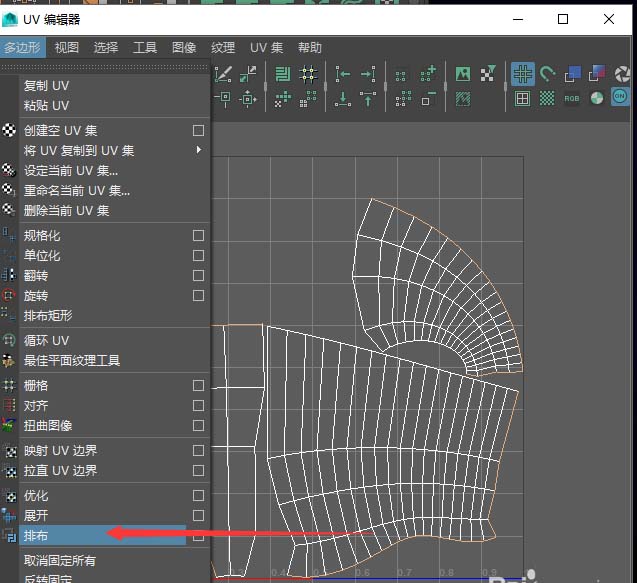Click the magnet-shaped icon in toolbar

coord(547,74)
